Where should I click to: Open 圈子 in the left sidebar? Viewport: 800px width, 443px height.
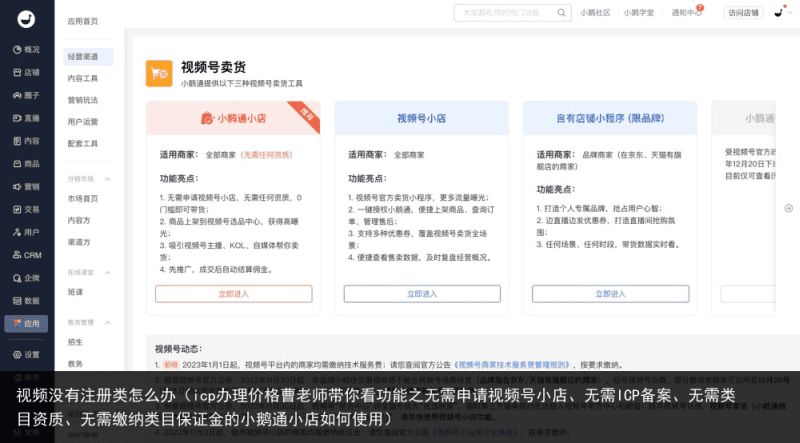pos(26,95)
